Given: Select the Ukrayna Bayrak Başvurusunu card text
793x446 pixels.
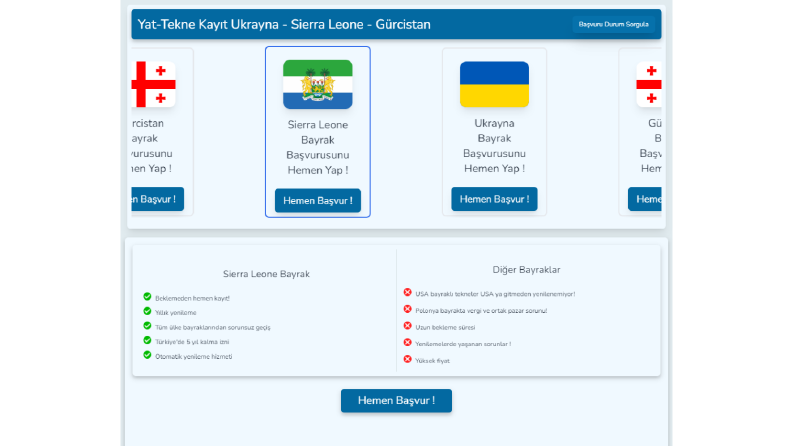Looking at the screenshot, I should (x=494, y=146).
